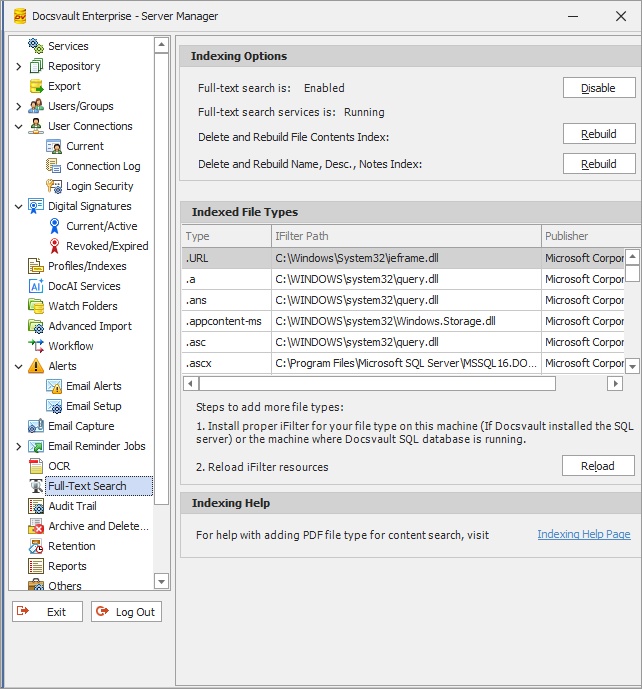Click the Watch Folders icon
642x689 pixels.
36,306
